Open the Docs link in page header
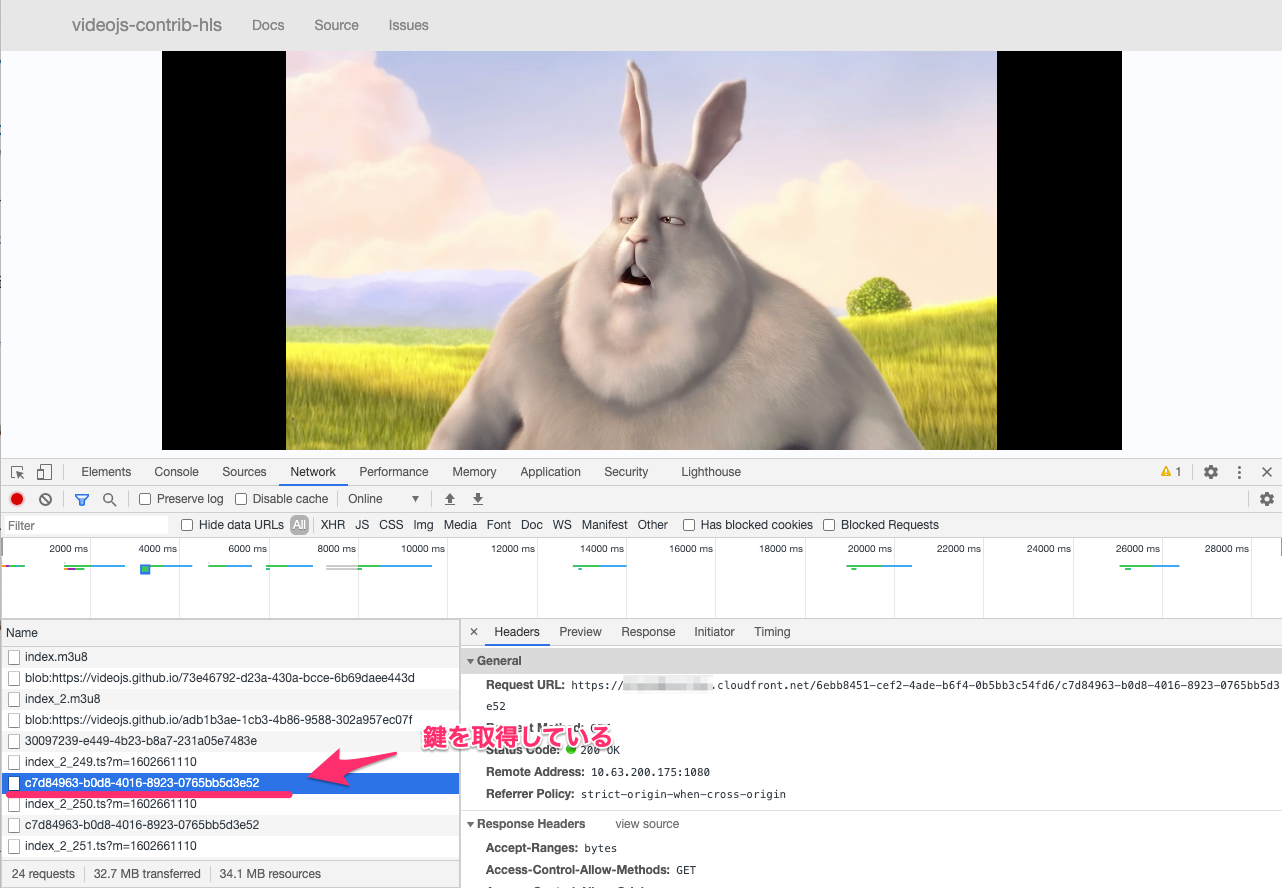 tap(268, 25)
